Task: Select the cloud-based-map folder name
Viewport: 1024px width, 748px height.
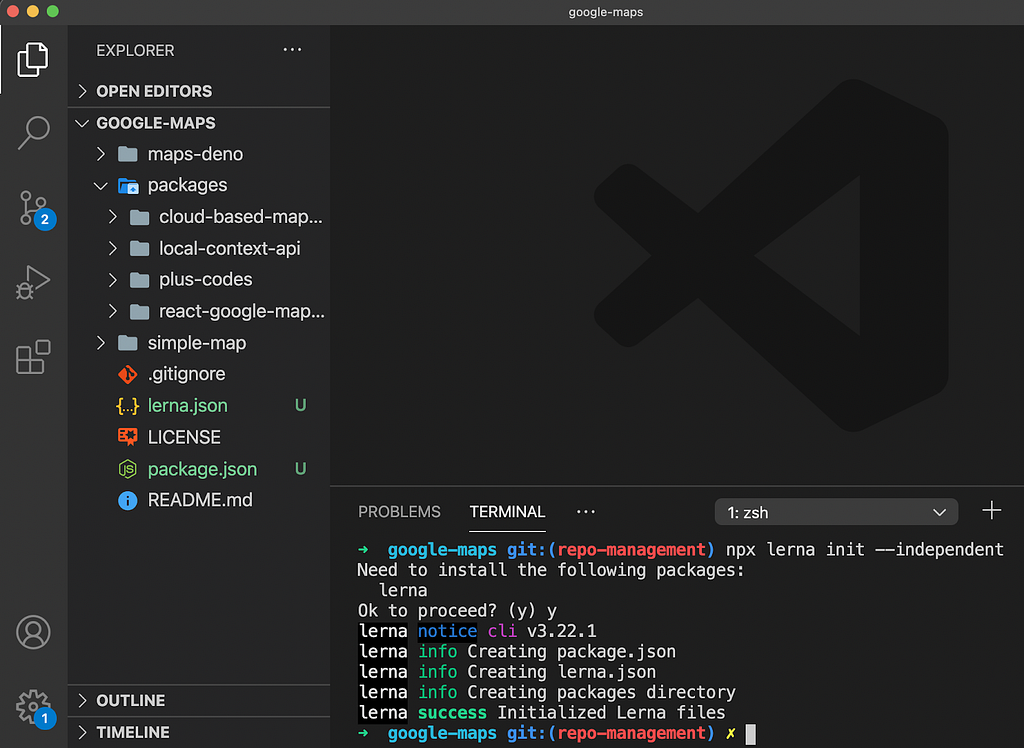Action: click(241, 217)
